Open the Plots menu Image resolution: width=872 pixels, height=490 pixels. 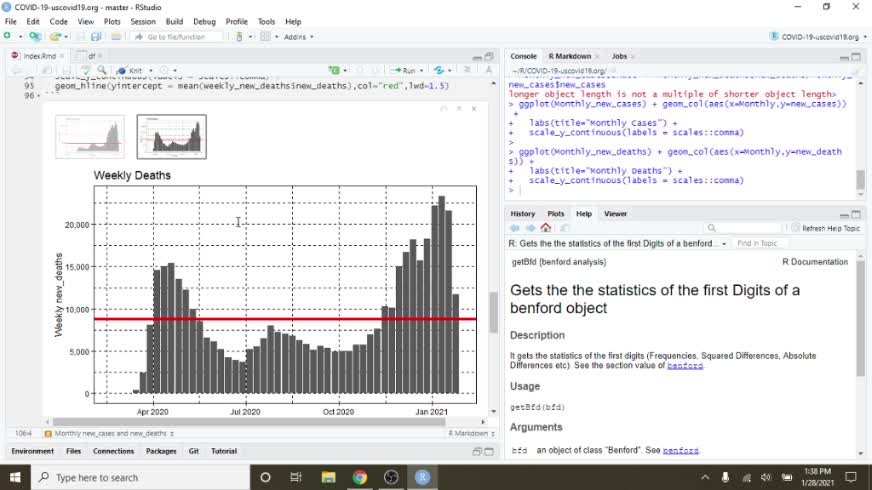112,22
